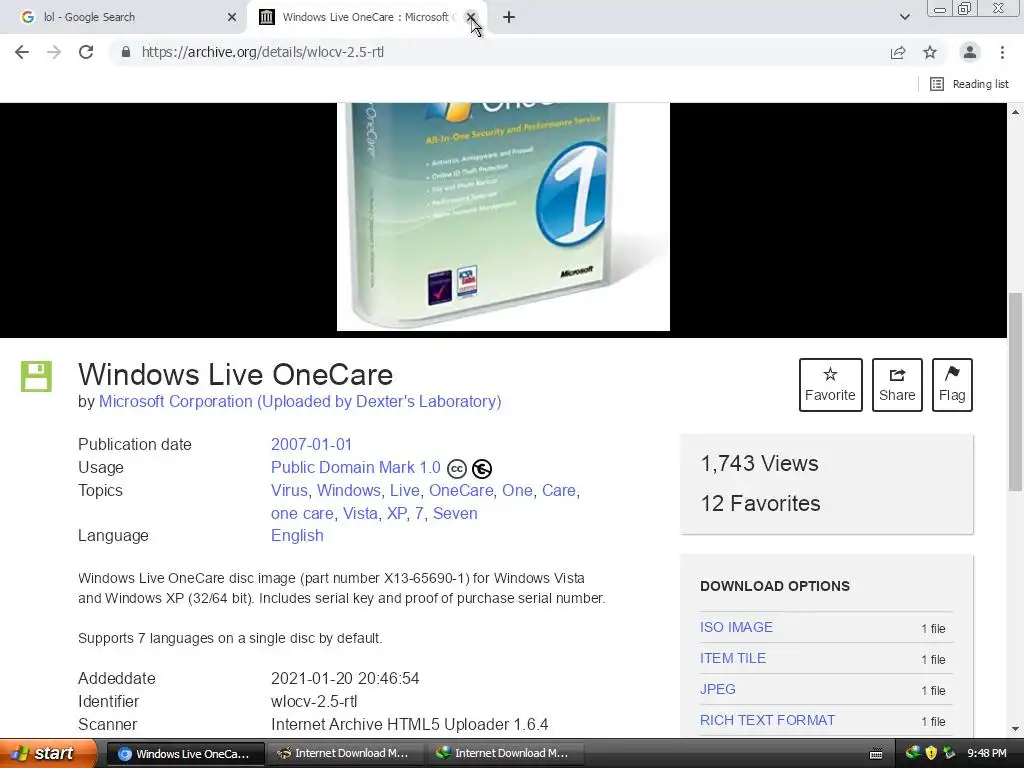1024x768 pixels.
Task: Click the 12 Favorites text
Action: (760, 504)
